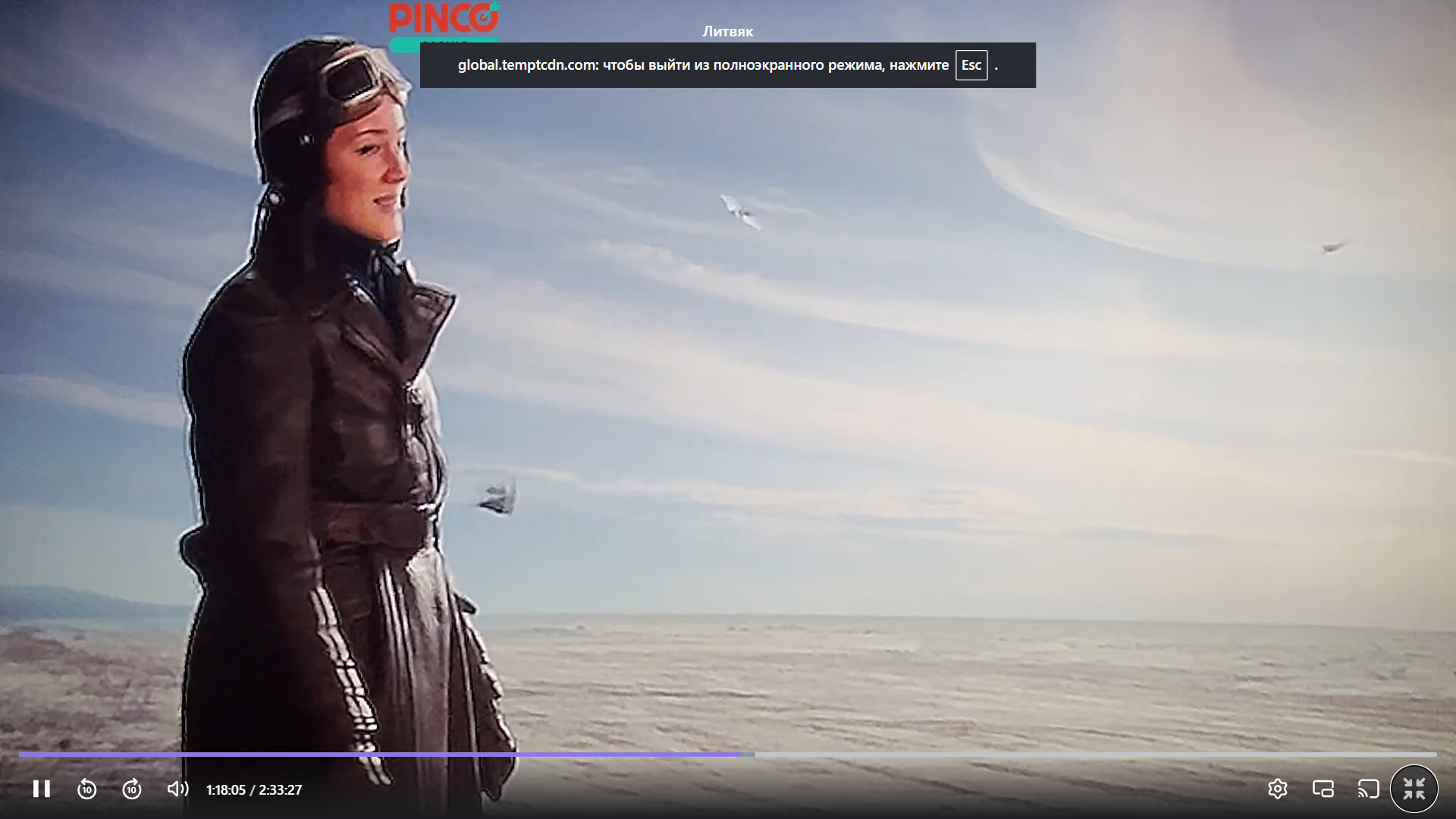Viewport: 1456px width, 819px height.
Task: Exit fullscreen using the collapse icon
Action: (1414, 789)
